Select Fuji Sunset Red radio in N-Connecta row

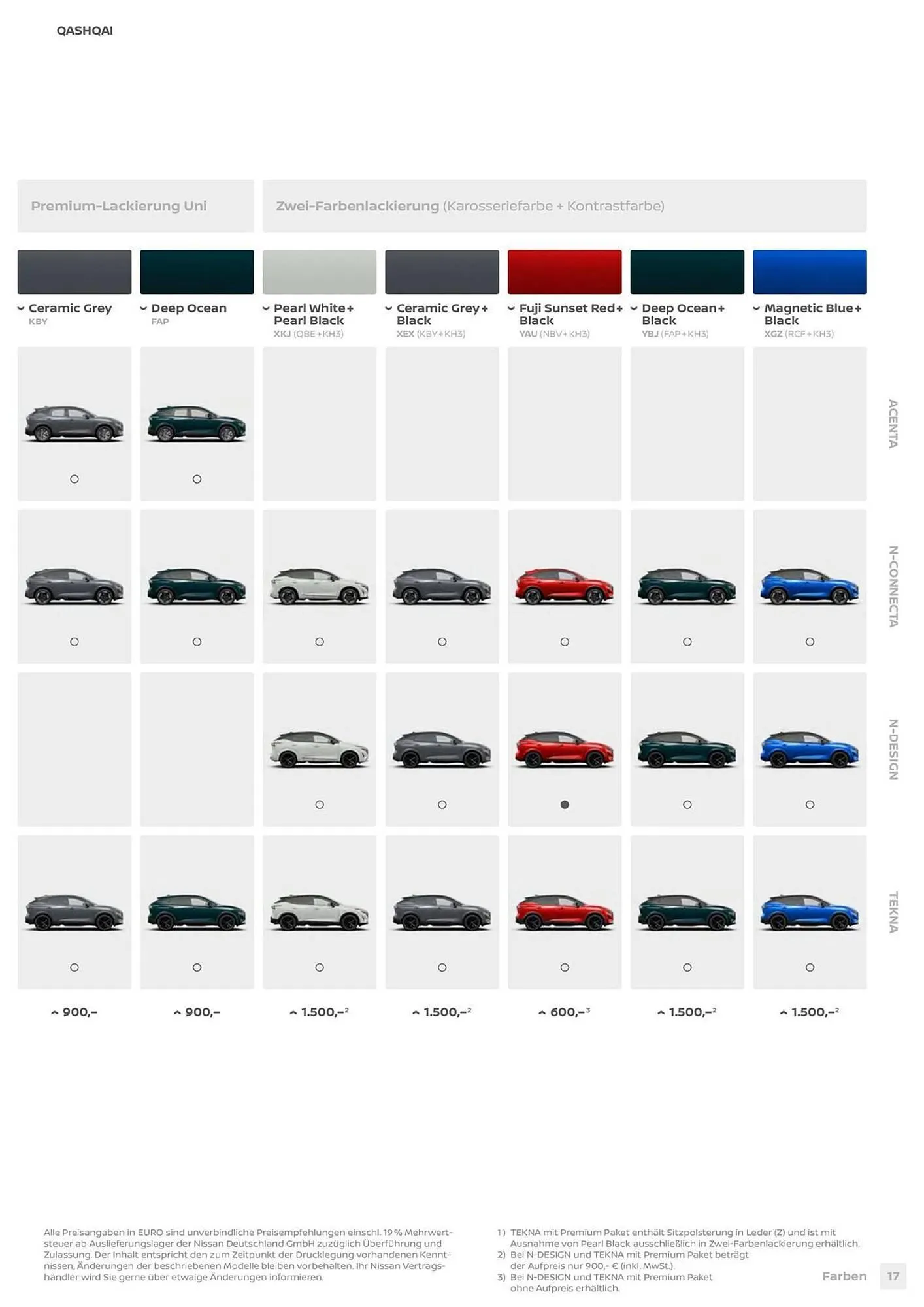(x=565, y=642)
